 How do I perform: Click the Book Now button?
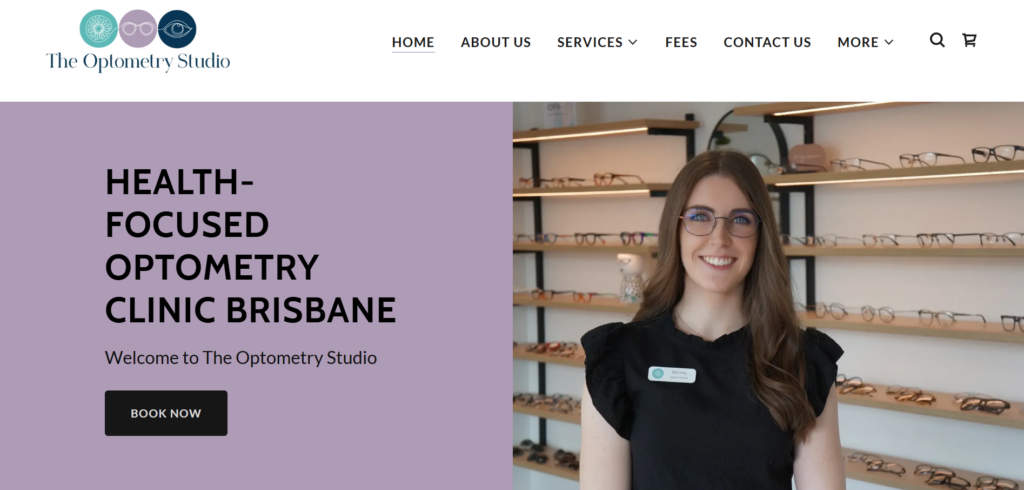(166, 413)
